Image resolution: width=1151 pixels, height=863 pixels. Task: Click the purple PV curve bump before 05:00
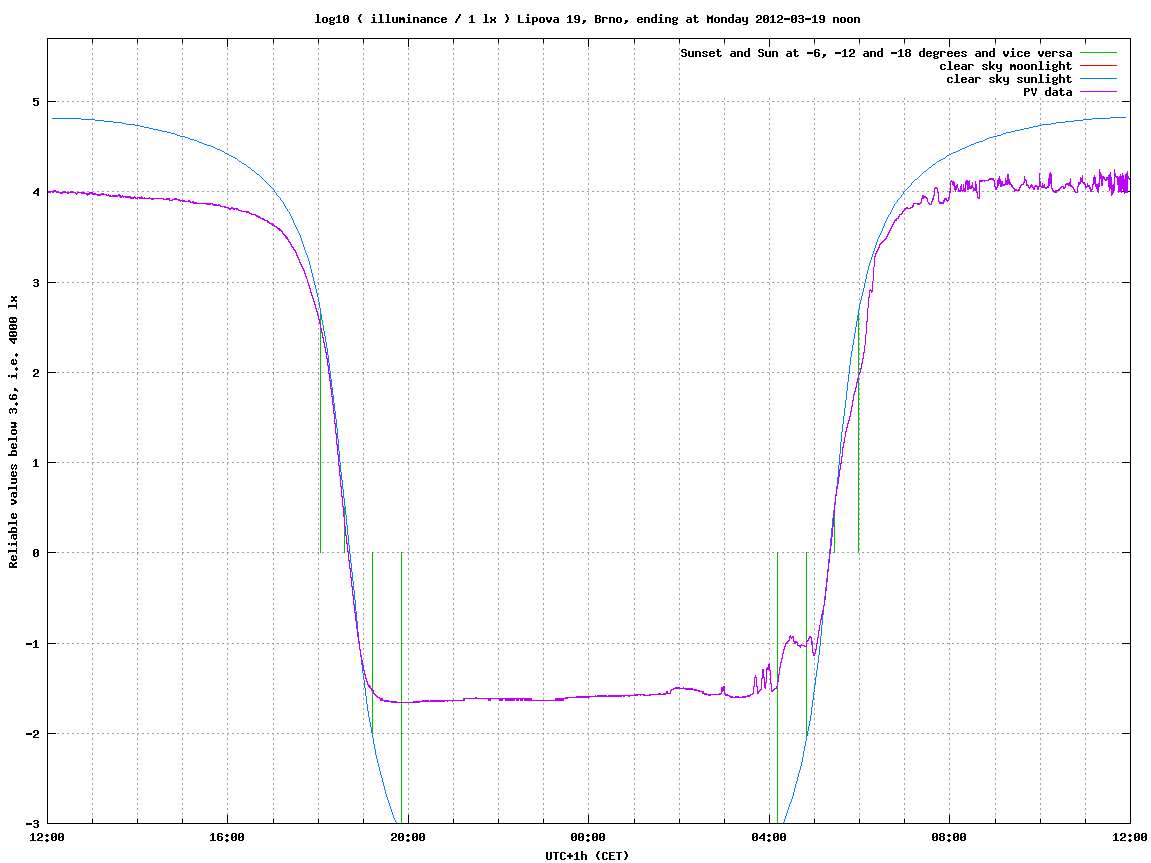(x=796, y=642)
